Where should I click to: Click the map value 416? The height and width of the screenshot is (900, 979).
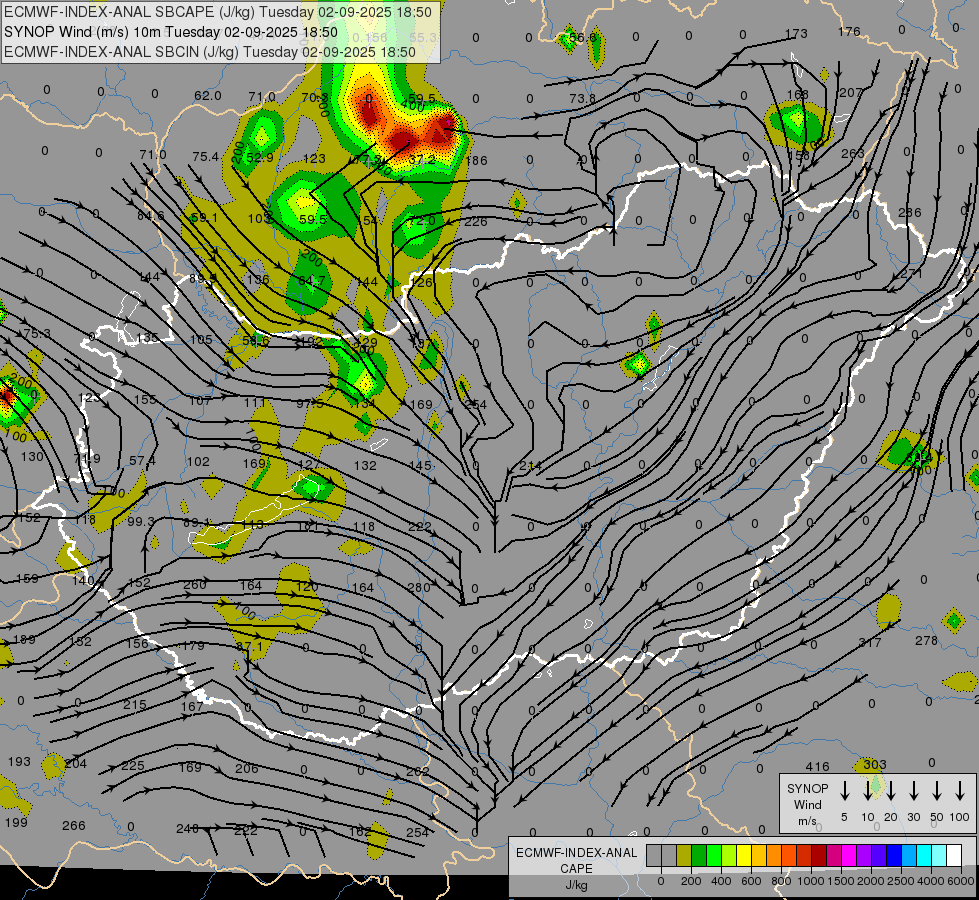tap(817, 766)
